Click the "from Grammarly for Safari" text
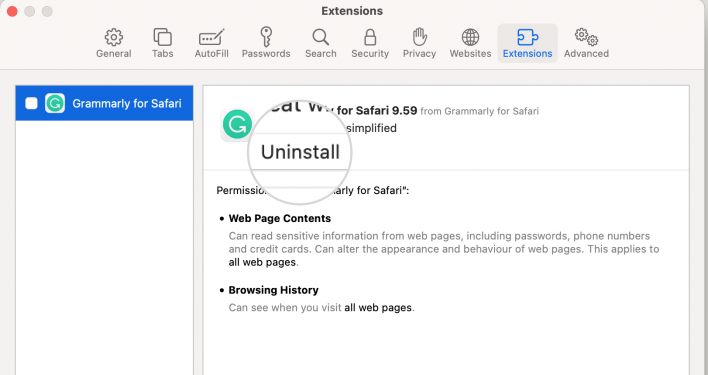 point(480,111)
